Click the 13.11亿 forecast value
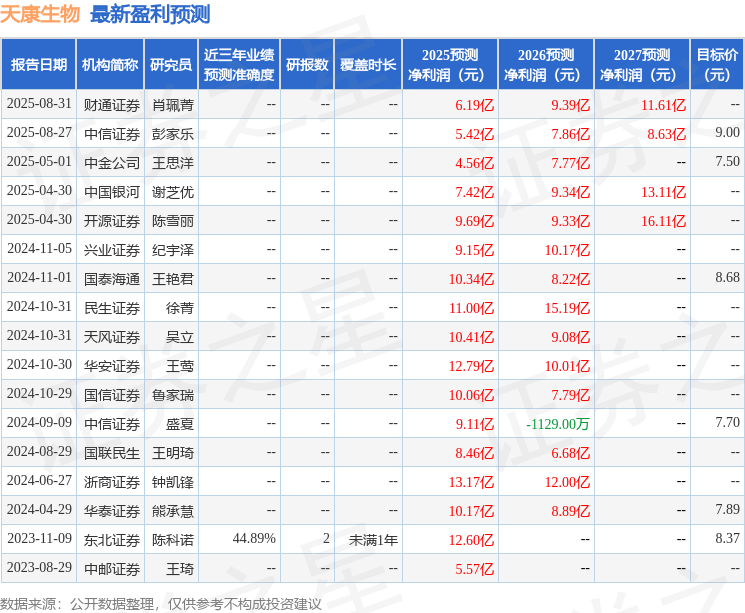Image resolution: width=745 pixels, height=613 pixels. pos(663,192)
